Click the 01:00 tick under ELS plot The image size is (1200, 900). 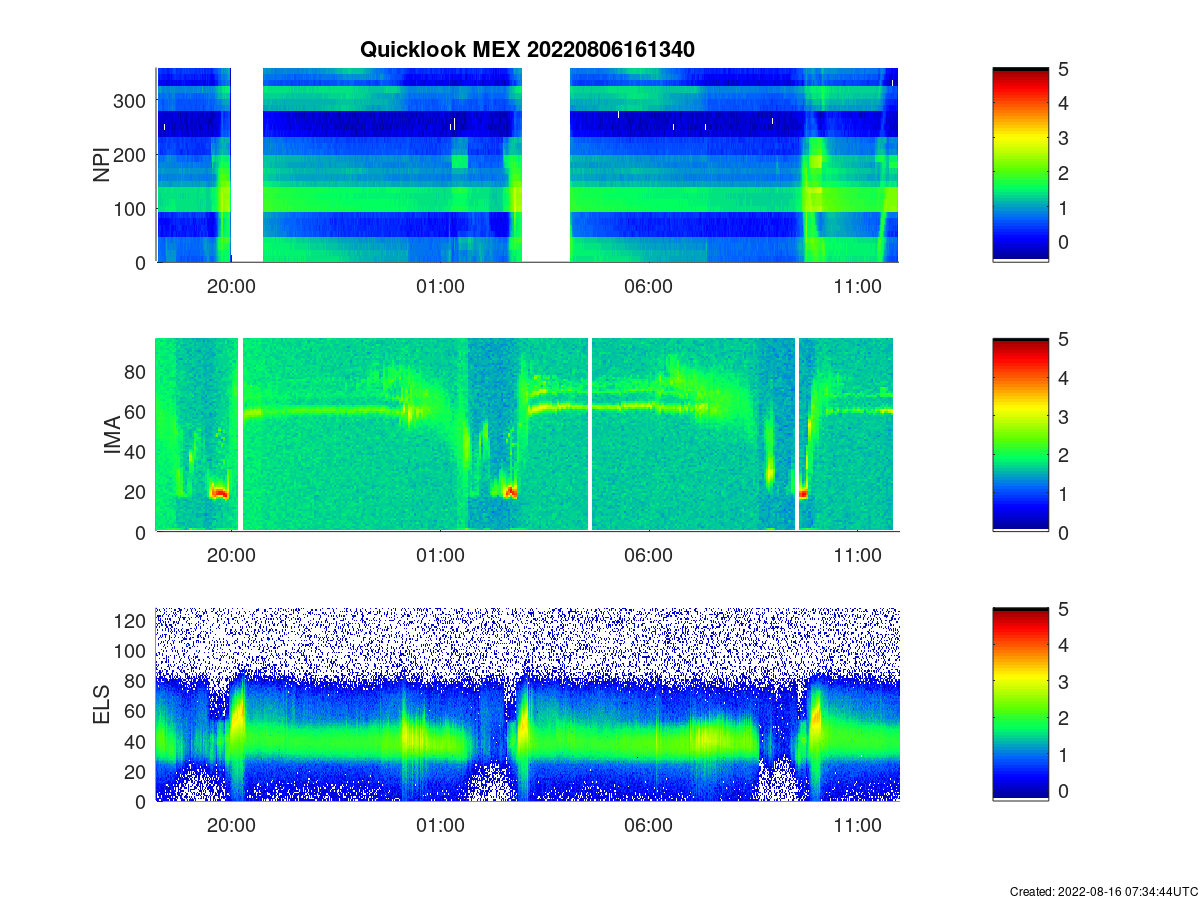[x=440, y=826]
